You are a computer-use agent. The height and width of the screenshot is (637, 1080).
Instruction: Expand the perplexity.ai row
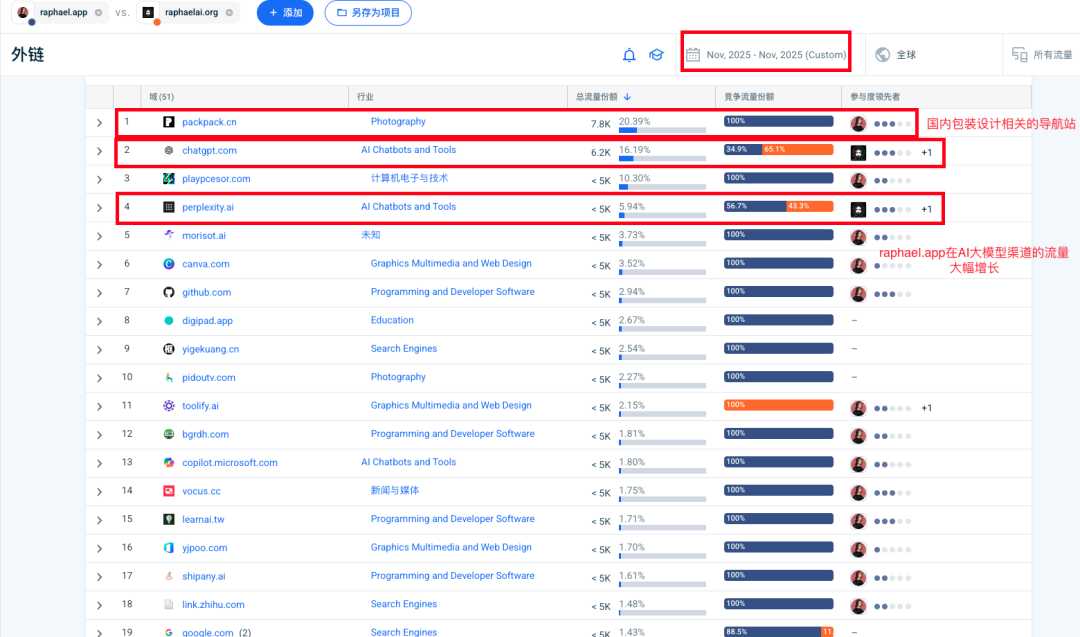click(99, 208)
